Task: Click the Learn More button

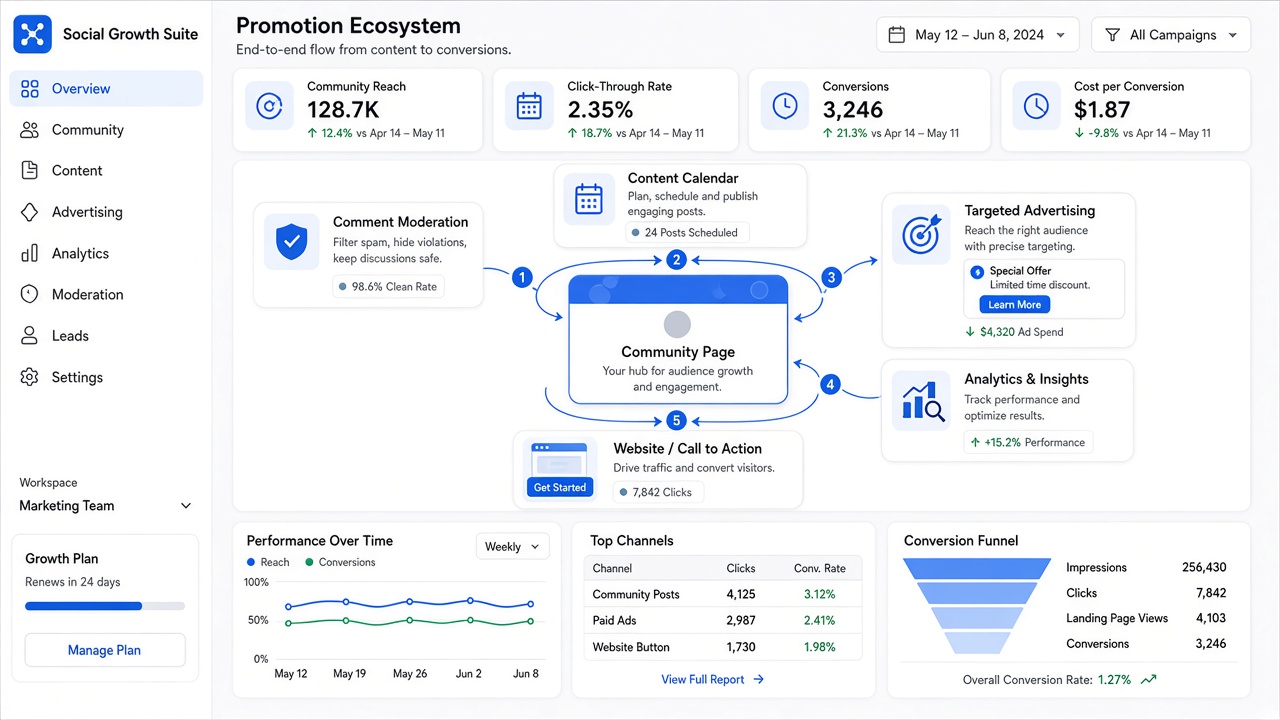Action: tap(1015, 305)
